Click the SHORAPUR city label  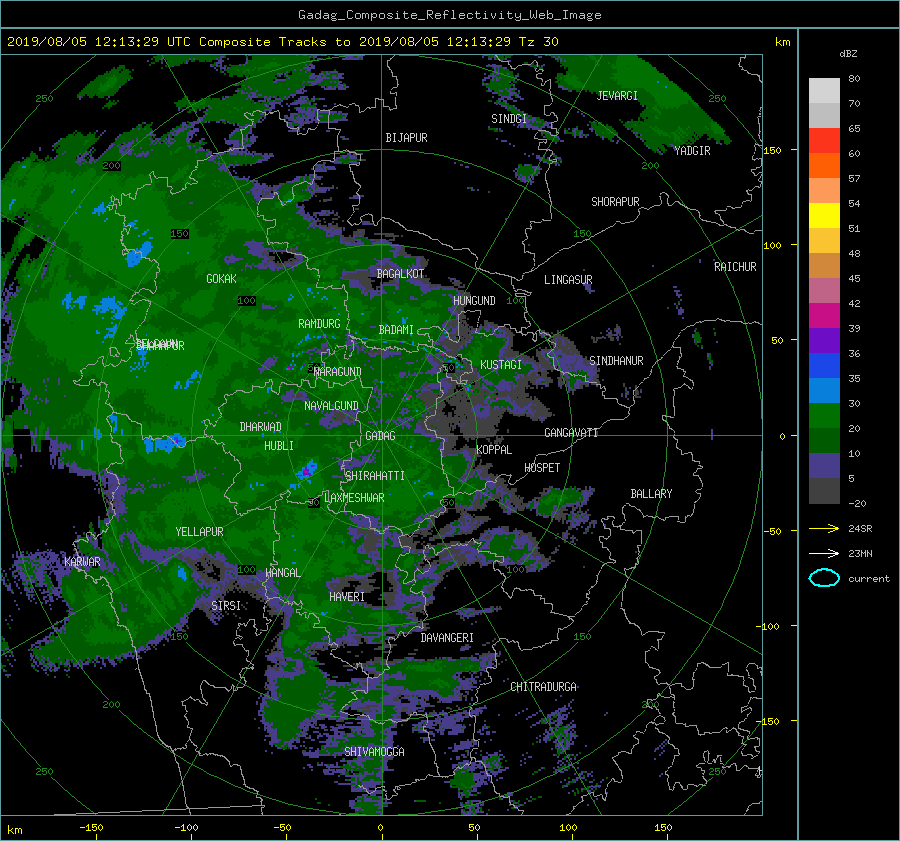tap(615, 202)
